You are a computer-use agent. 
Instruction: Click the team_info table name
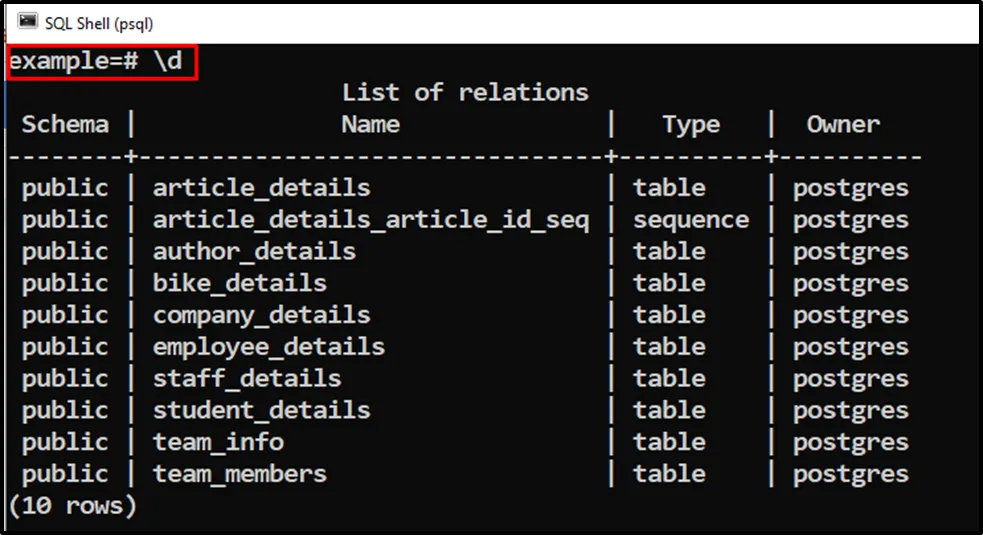tap(217, 442)
